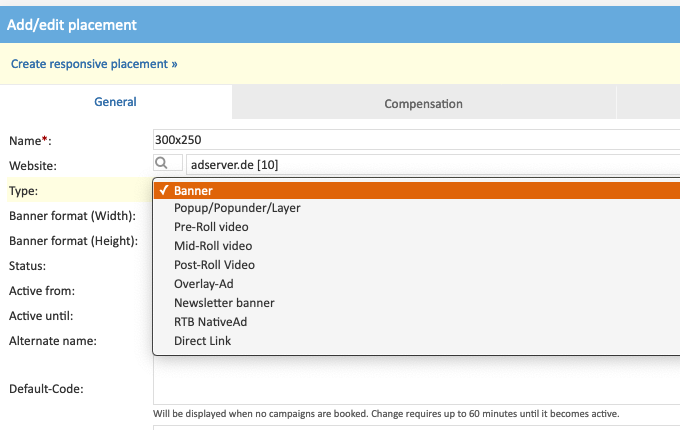The image size is (680, 430).
Task: Choose Pre-Roll video placement type
Action: click(417, 227)
